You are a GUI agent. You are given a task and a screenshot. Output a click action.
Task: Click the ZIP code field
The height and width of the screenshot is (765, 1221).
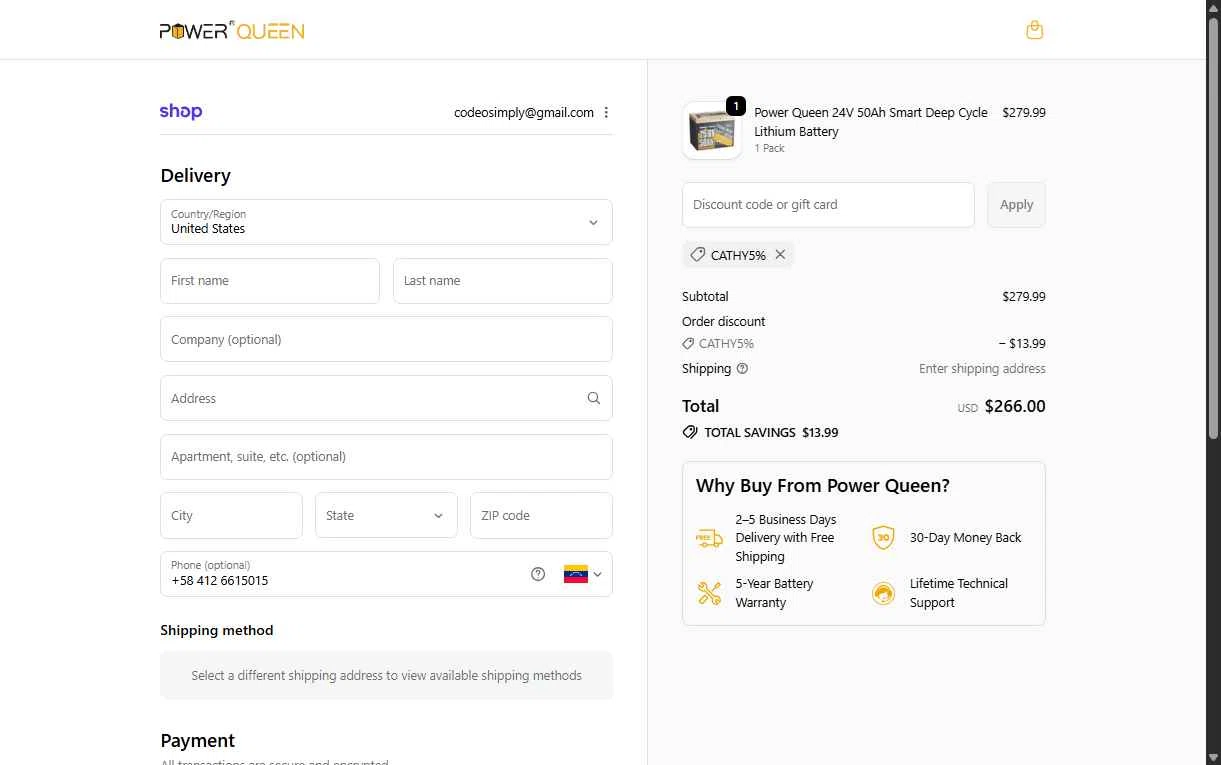click(541, 515)
